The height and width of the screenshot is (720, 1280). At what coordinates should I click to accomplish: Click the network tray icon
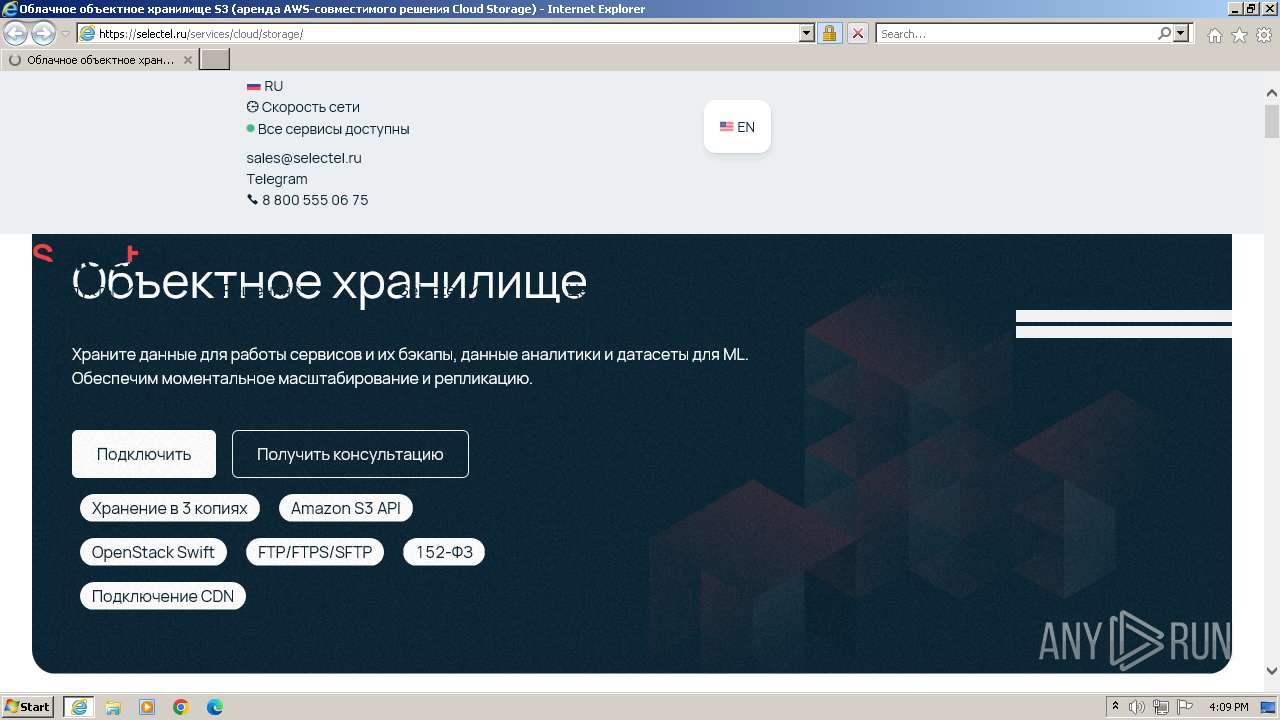(x=1161, y=707)
